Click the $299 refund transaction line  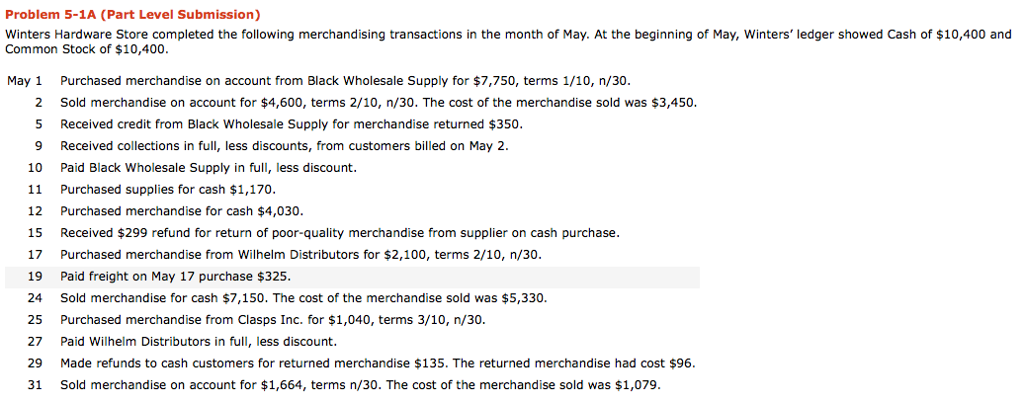339,233
